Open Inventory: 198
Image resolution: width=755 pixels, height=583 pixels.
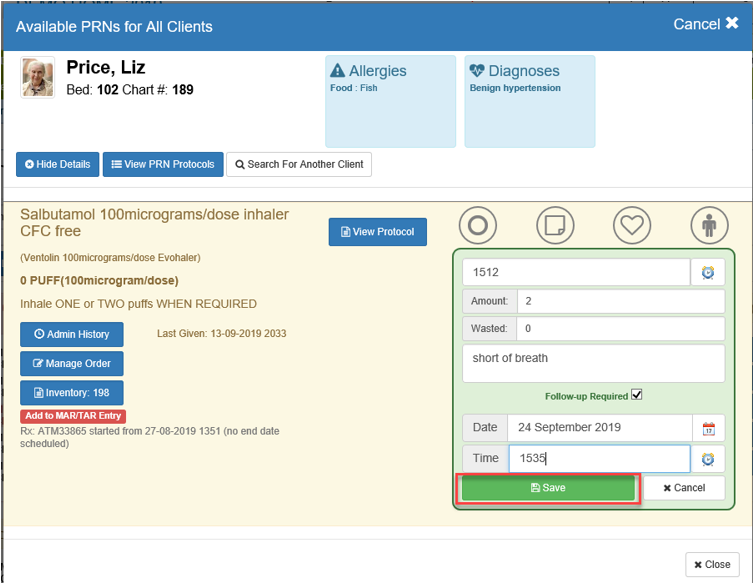pyautogui.click(x=71, y=393)
